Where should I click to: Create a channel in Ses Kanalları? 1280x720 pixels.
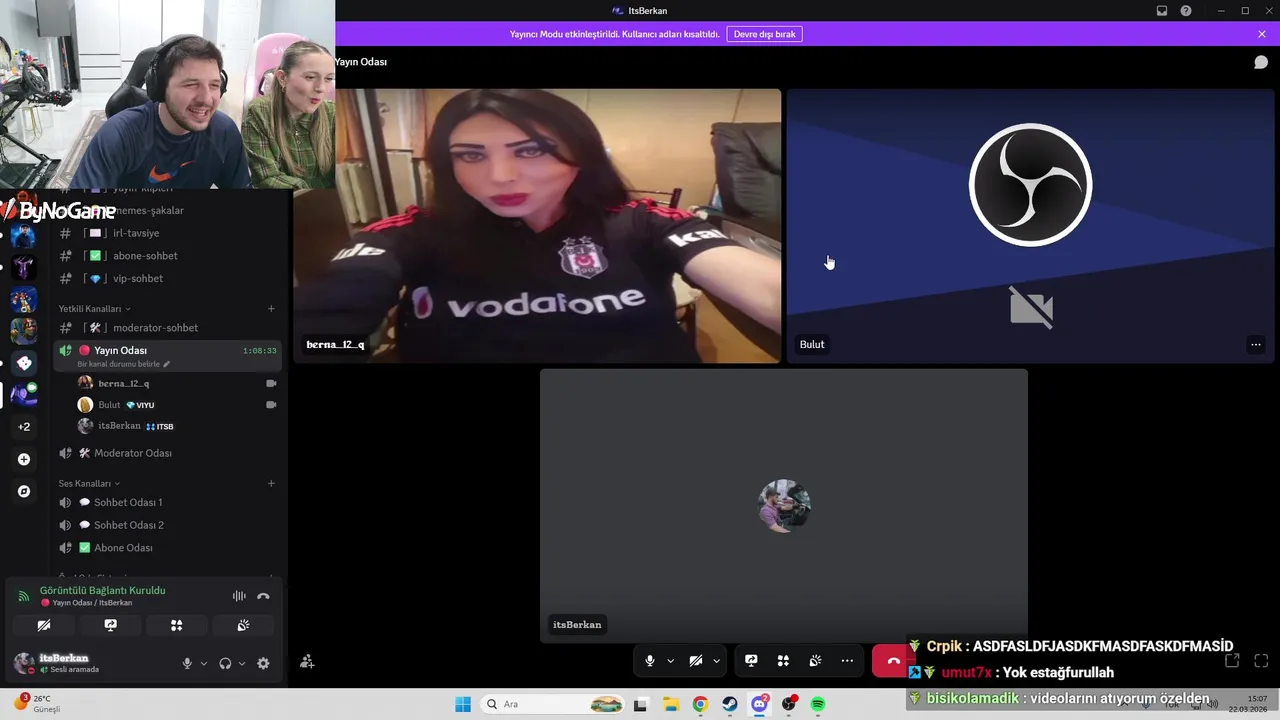pos(271,484)
